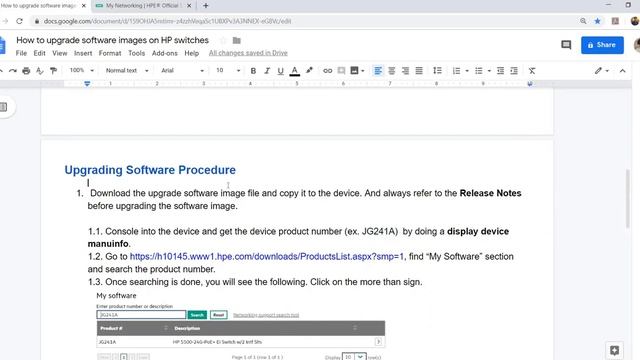Justify the text
Image resolution: width=640 pixels, height=360 pixels.
point(419,71)
